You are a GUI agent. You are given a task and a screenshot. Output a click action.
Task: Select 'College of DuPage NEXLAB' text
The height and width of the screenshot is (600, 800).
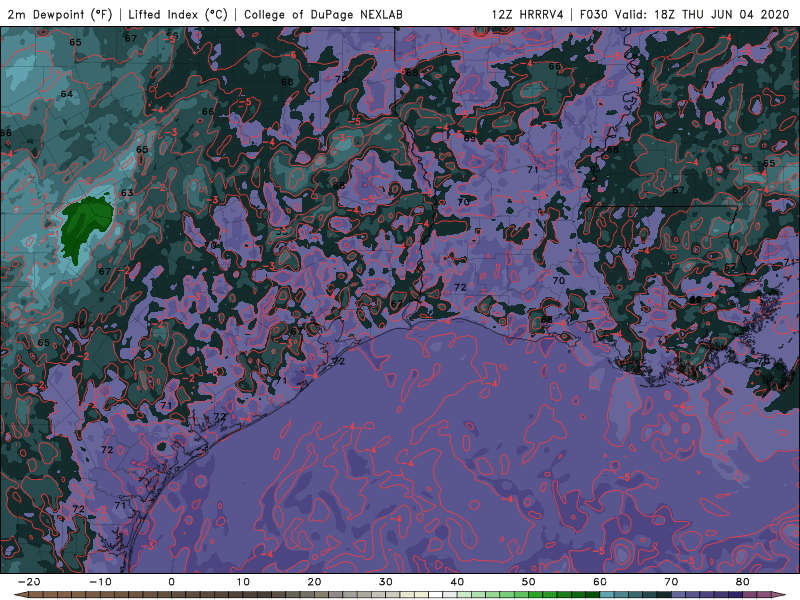pyautogui.click(x=323, y=14)
